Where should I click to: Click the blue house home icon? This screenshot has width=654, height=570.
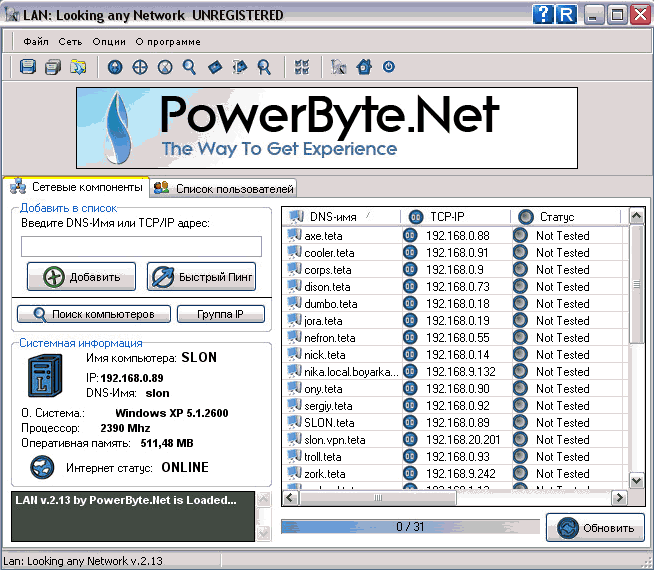click(x=364, y=67)
